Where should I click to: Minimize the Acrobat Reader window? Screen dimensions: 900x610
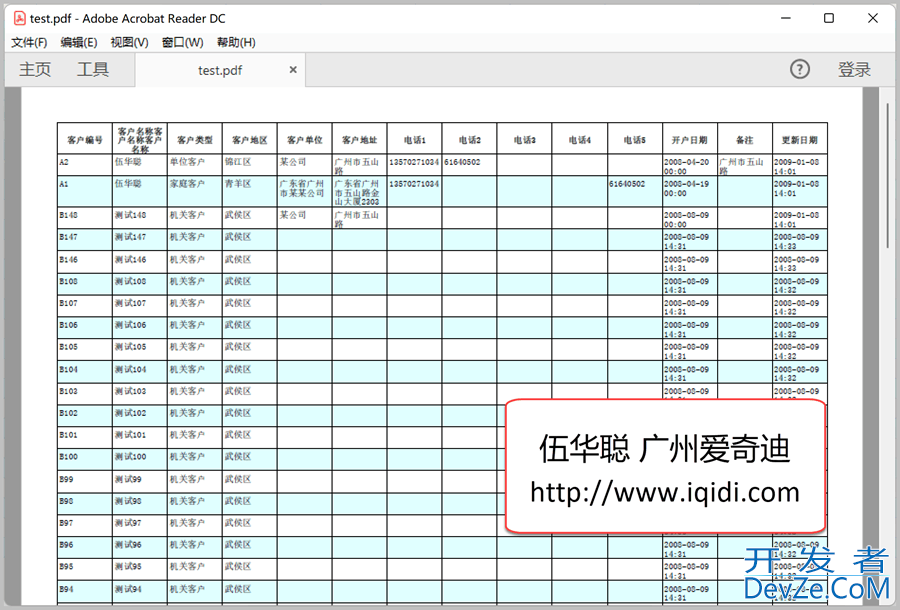point(786,18)
